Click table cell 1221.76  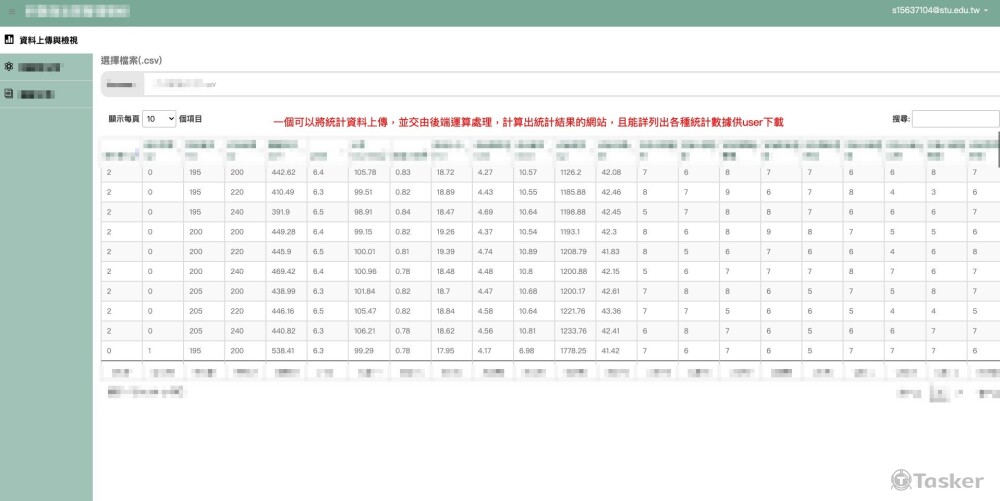click(x=576, y=311)
